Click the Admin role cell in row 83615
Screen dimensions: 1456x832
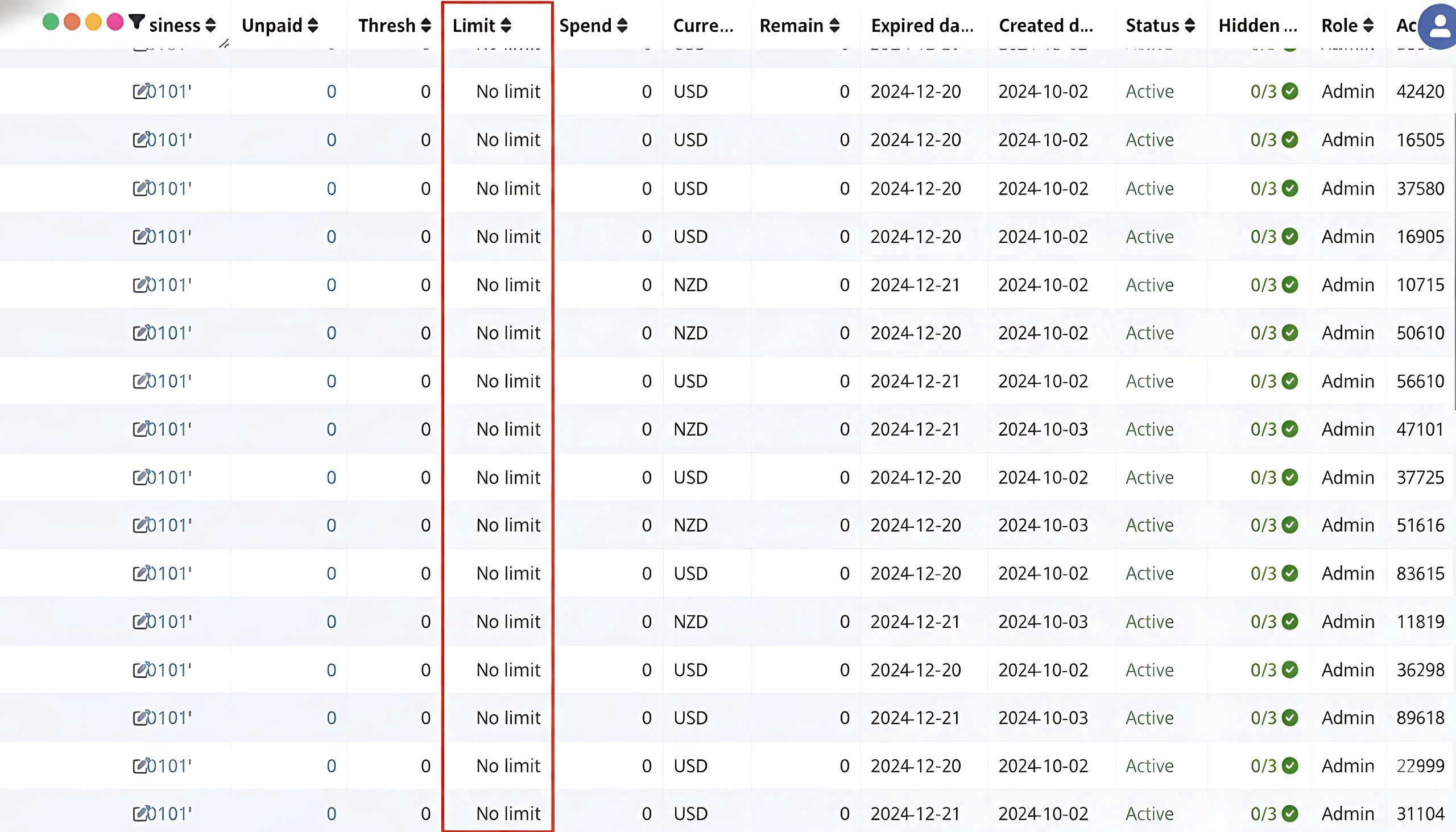click(x=1347, y=573)
